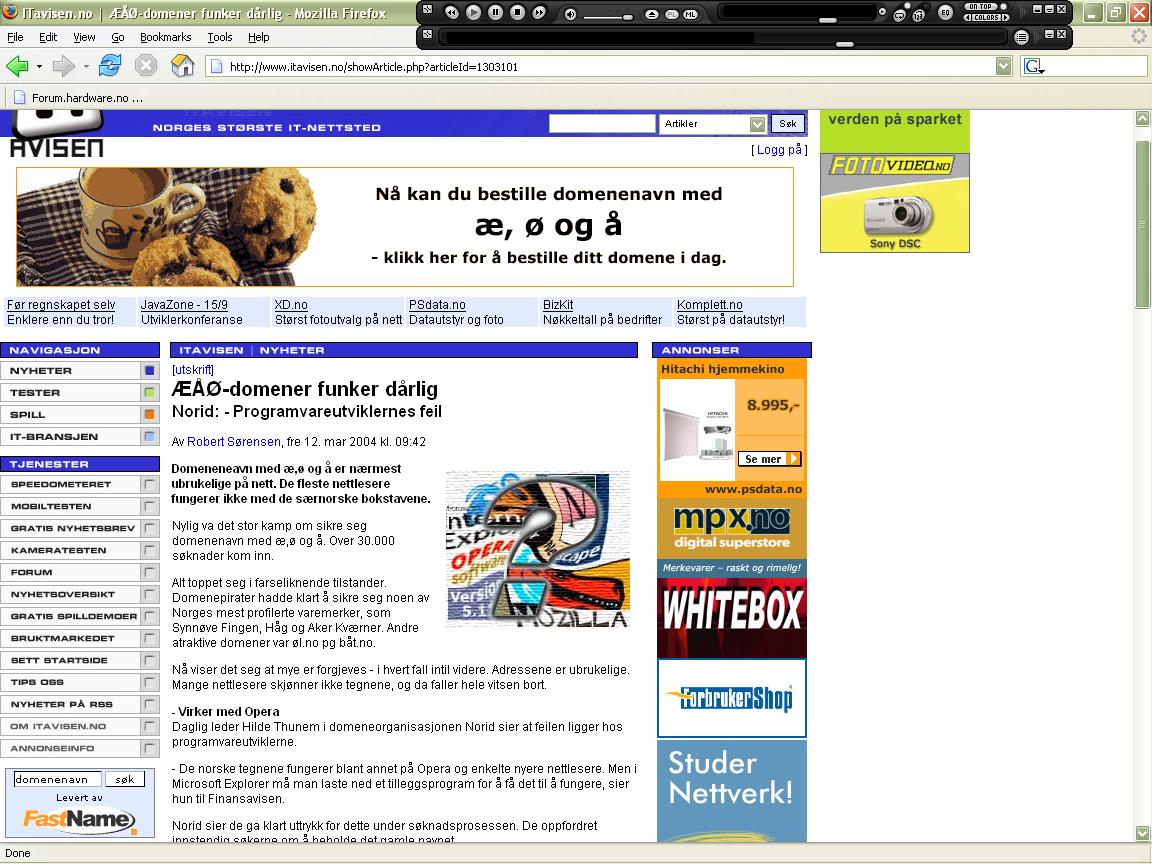Click the Se mer button in Hitachi ad
Screen dimensions: 1152x864
point(769,459)
